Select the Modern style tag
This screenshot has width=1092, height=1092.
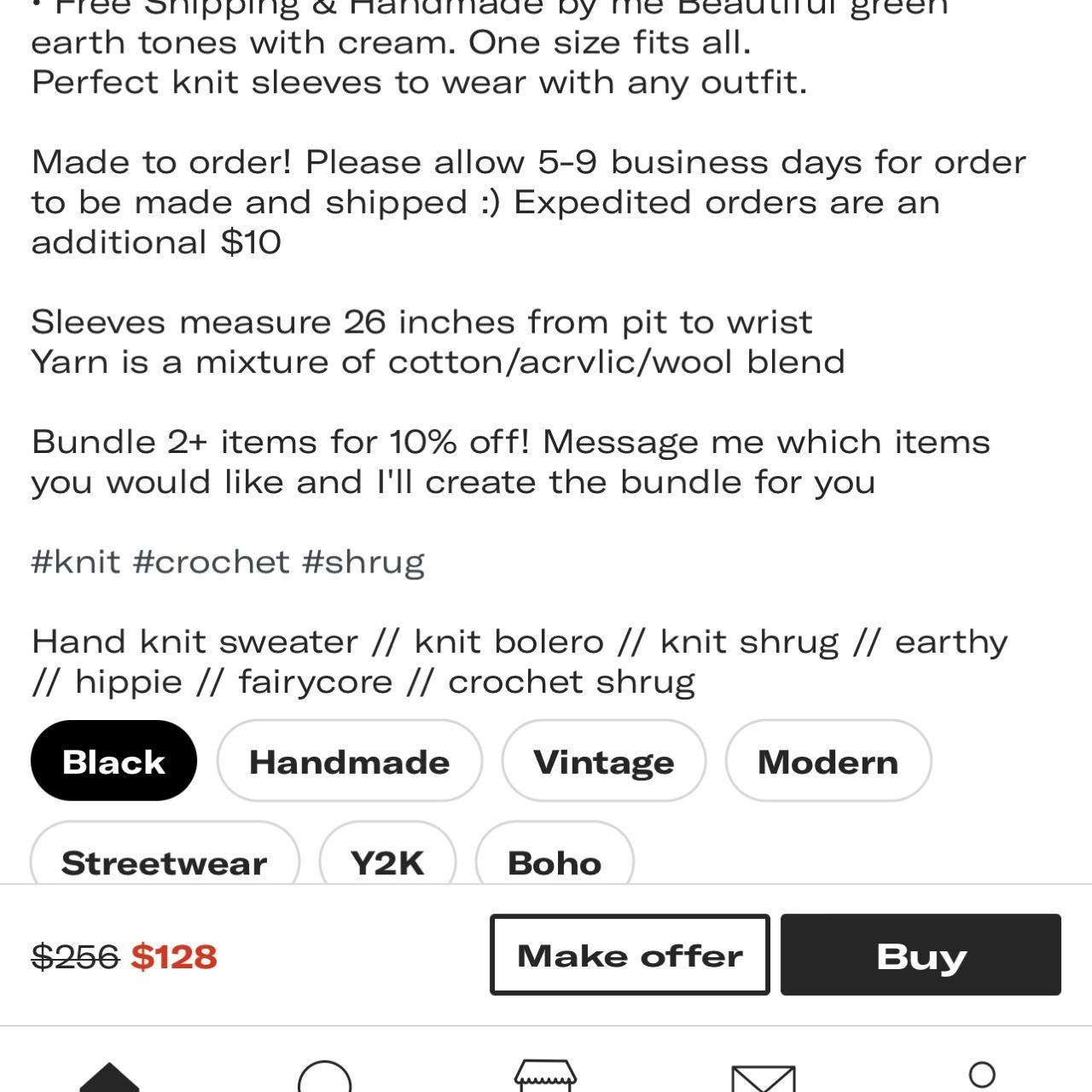(x=828, y=760)
